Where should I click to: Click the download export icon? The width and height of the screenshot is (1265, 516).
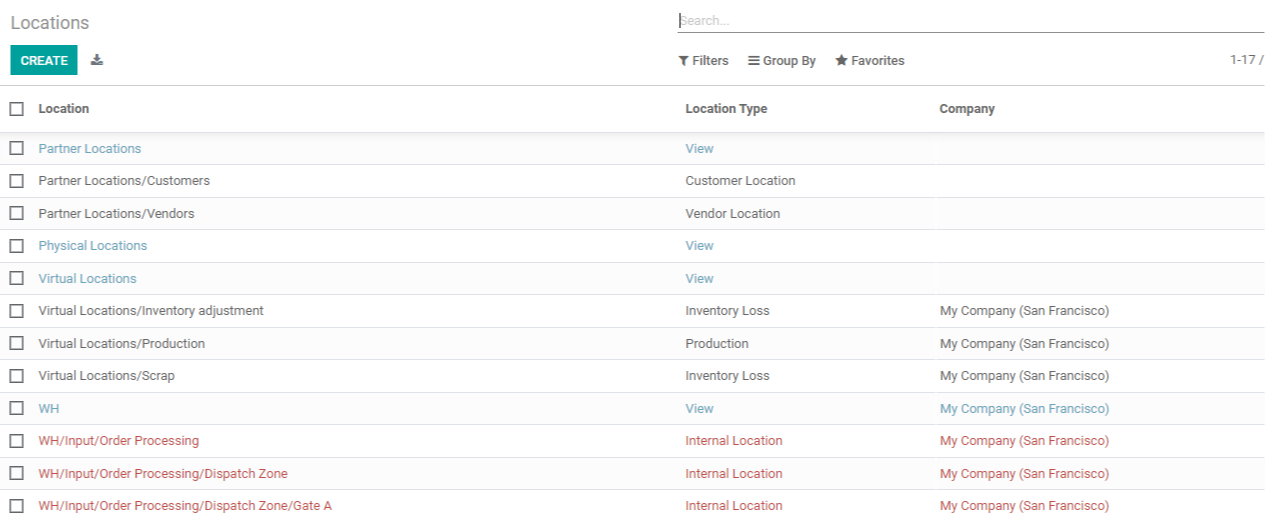[97, 60]
